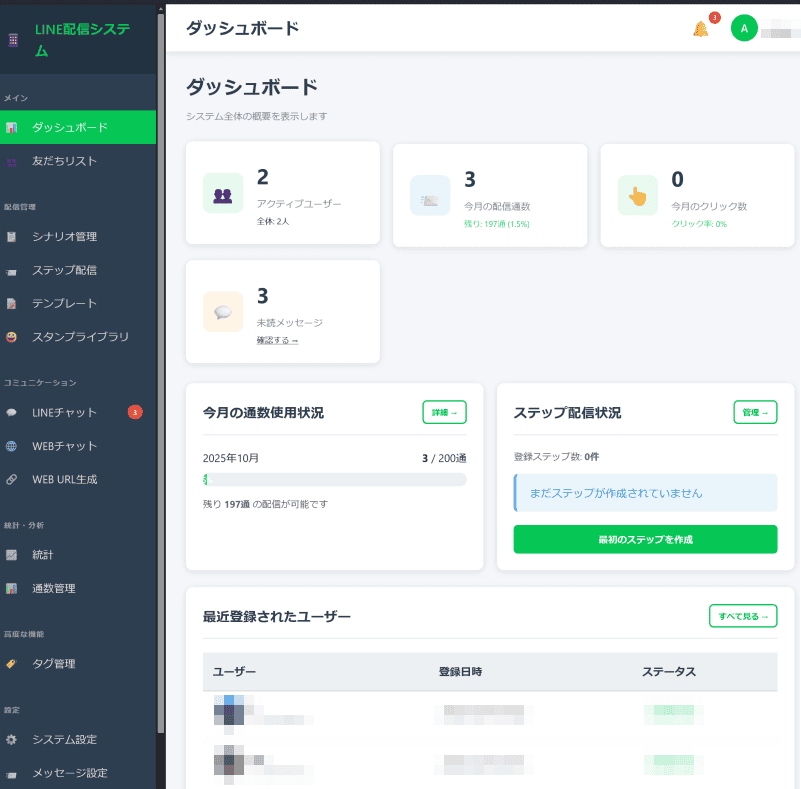Click the active users people icon

223,194
